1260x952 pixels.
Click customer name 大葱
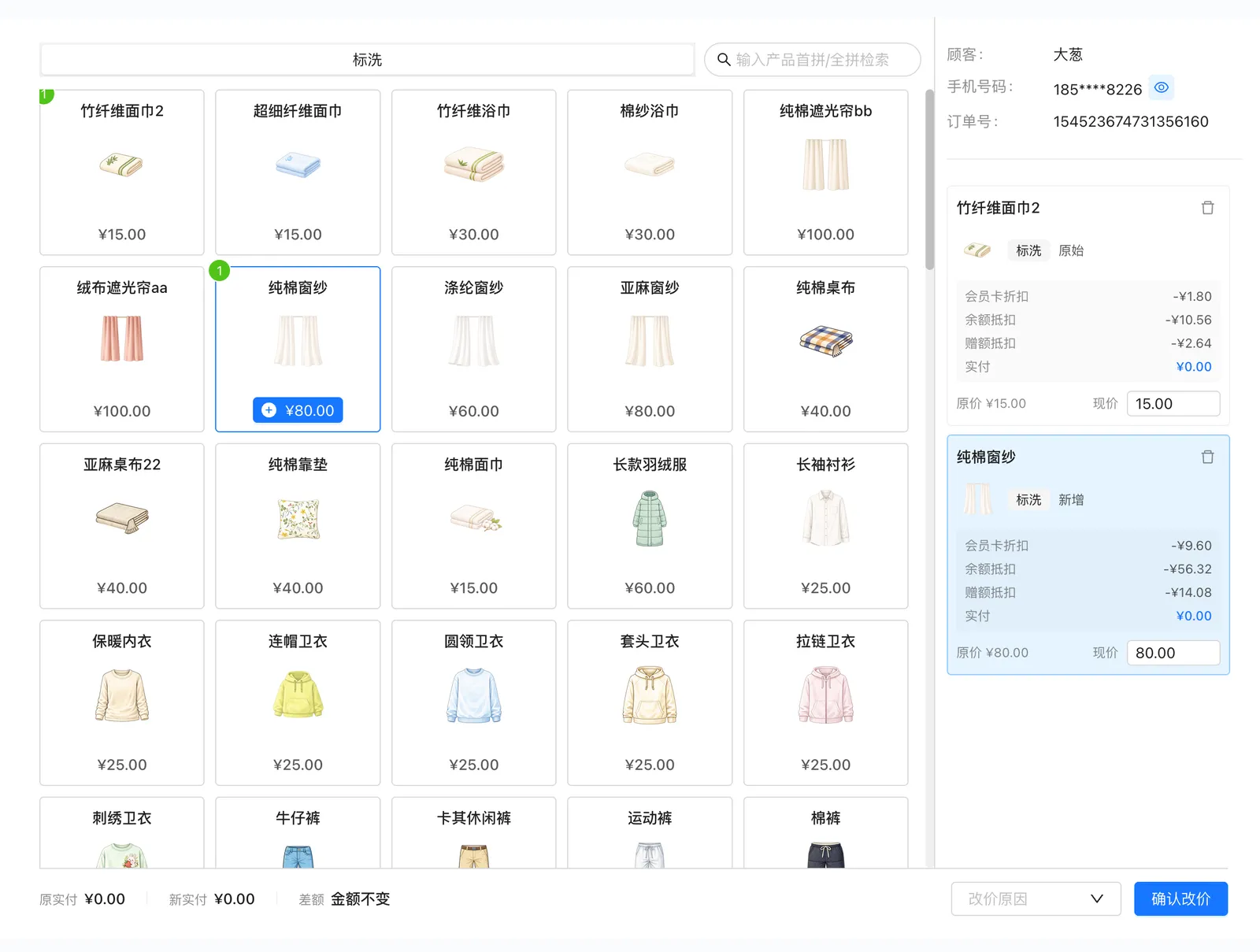click(1068, 54)
